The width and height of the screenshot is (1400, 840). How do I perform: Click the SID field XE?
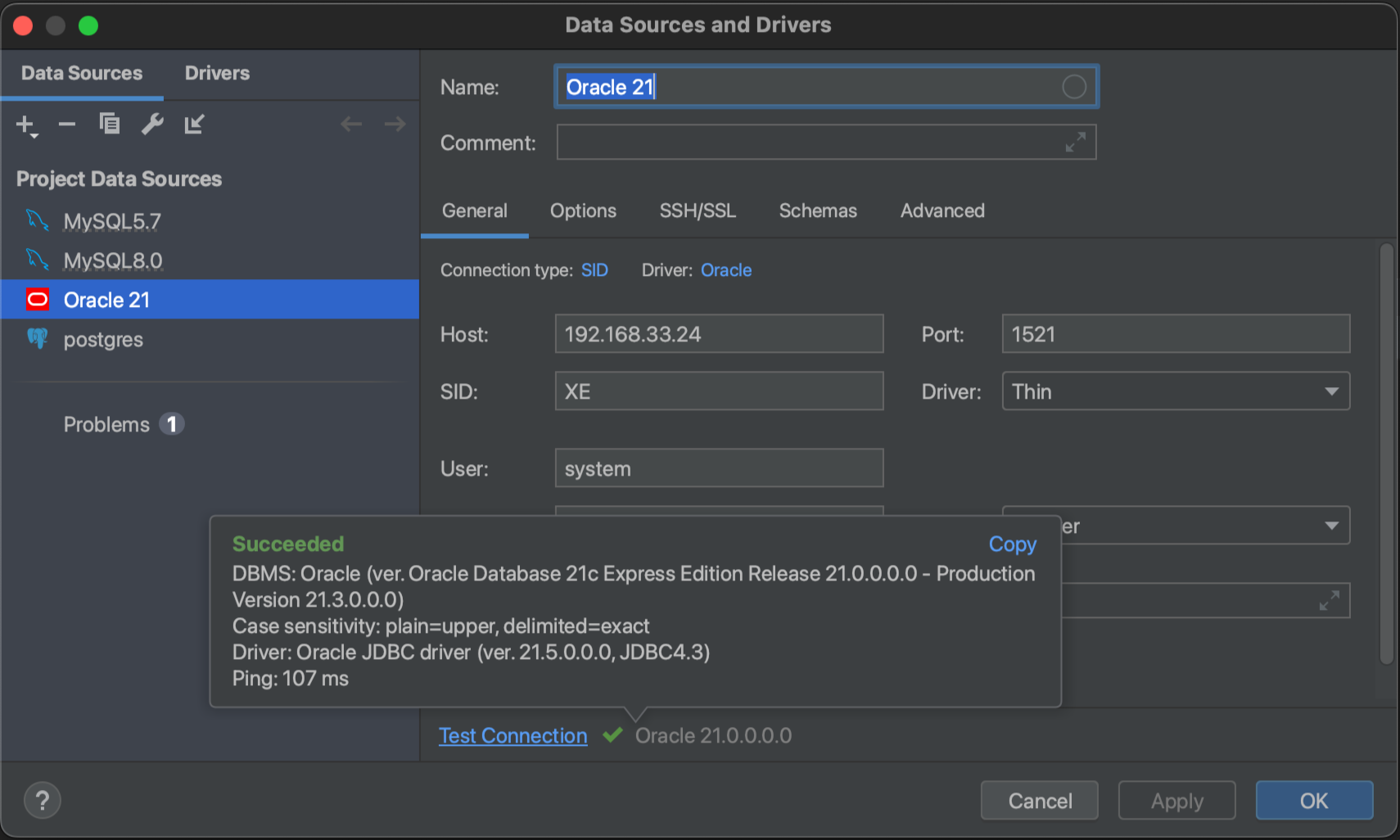click(x=719, y=391)
